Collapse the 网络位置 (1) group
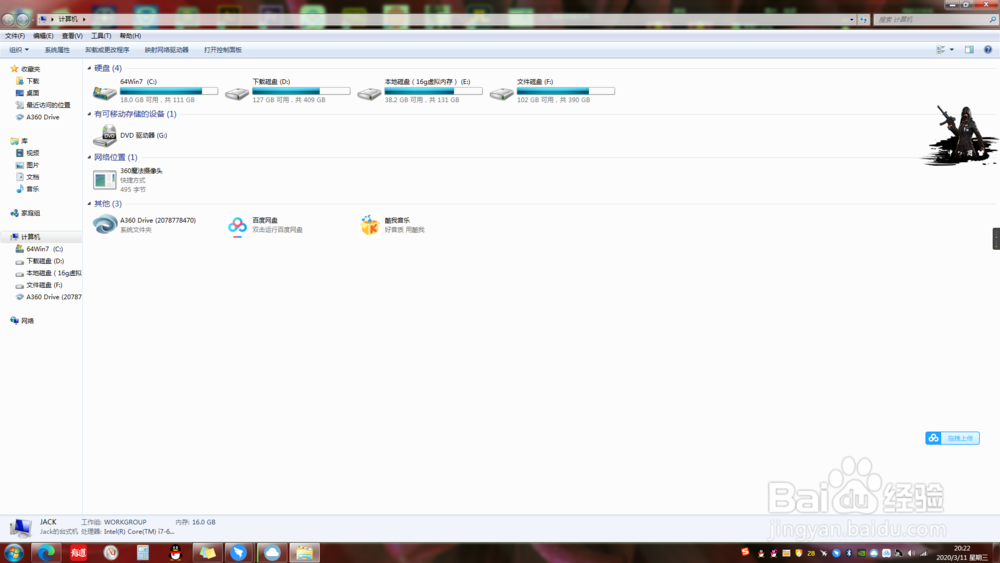Image resolution: width=1000 pixels, height=563 pixels. click(x=89, y=157)
